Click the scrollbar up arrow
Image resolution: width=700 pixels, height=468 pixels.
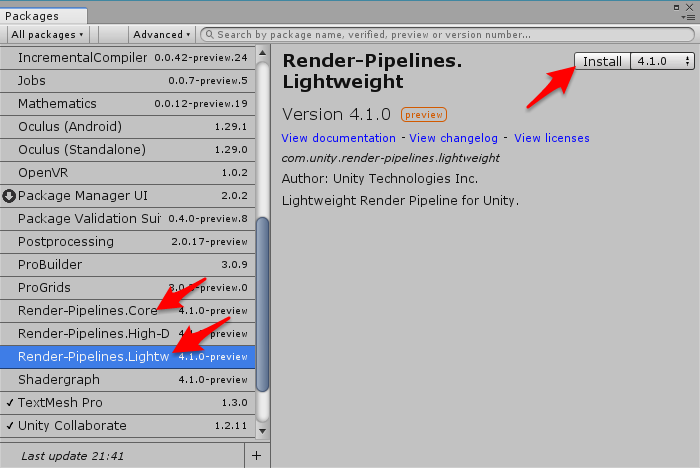(262, 53)
